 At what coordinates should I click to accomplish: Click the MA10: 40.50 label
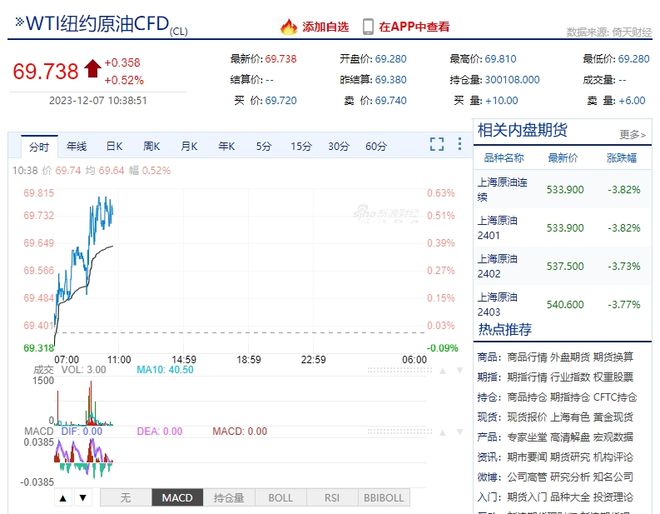pyautogui.click(x=165, y=370)
